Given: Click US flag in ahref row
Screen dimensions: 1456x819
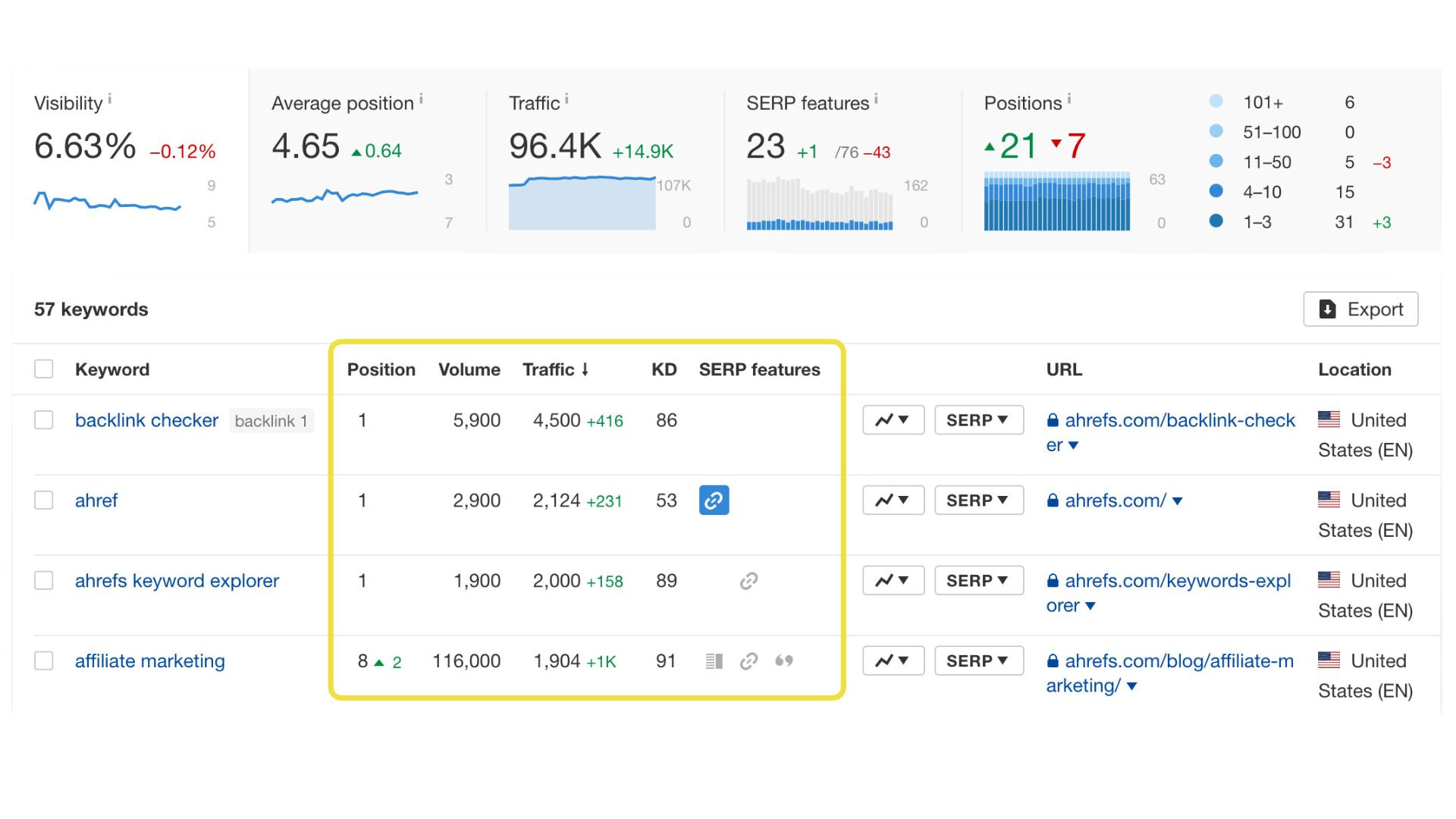Looking at the screenshot, I should (1329, 500).
